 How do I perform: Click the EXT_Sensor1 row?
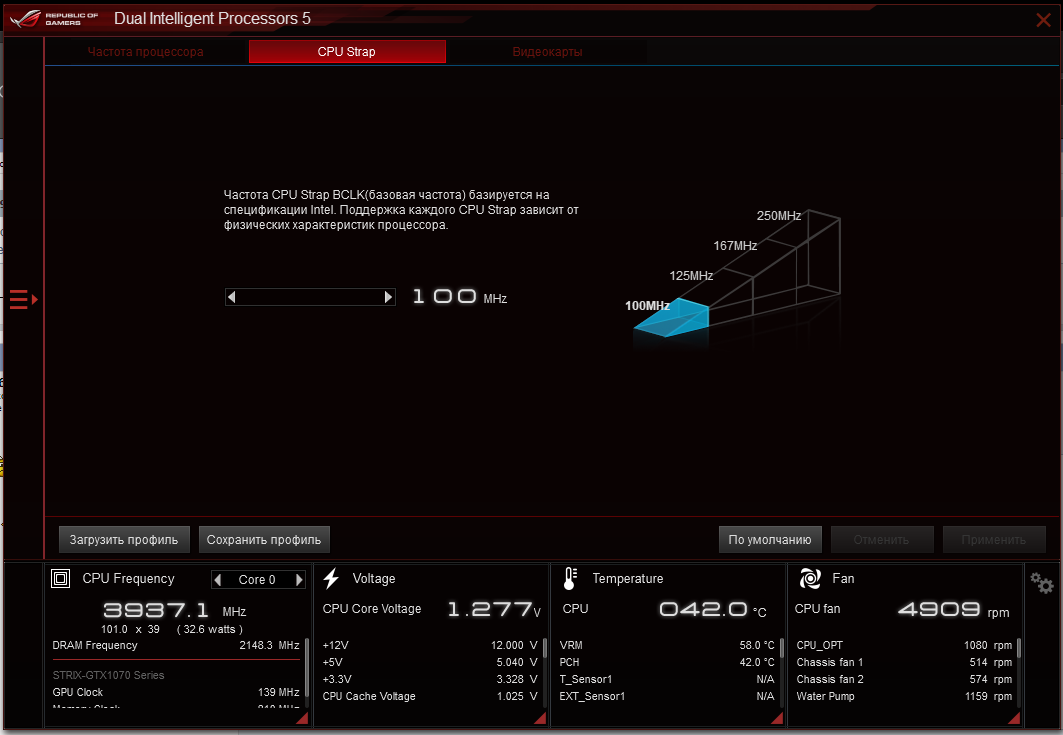click(667, 696)
